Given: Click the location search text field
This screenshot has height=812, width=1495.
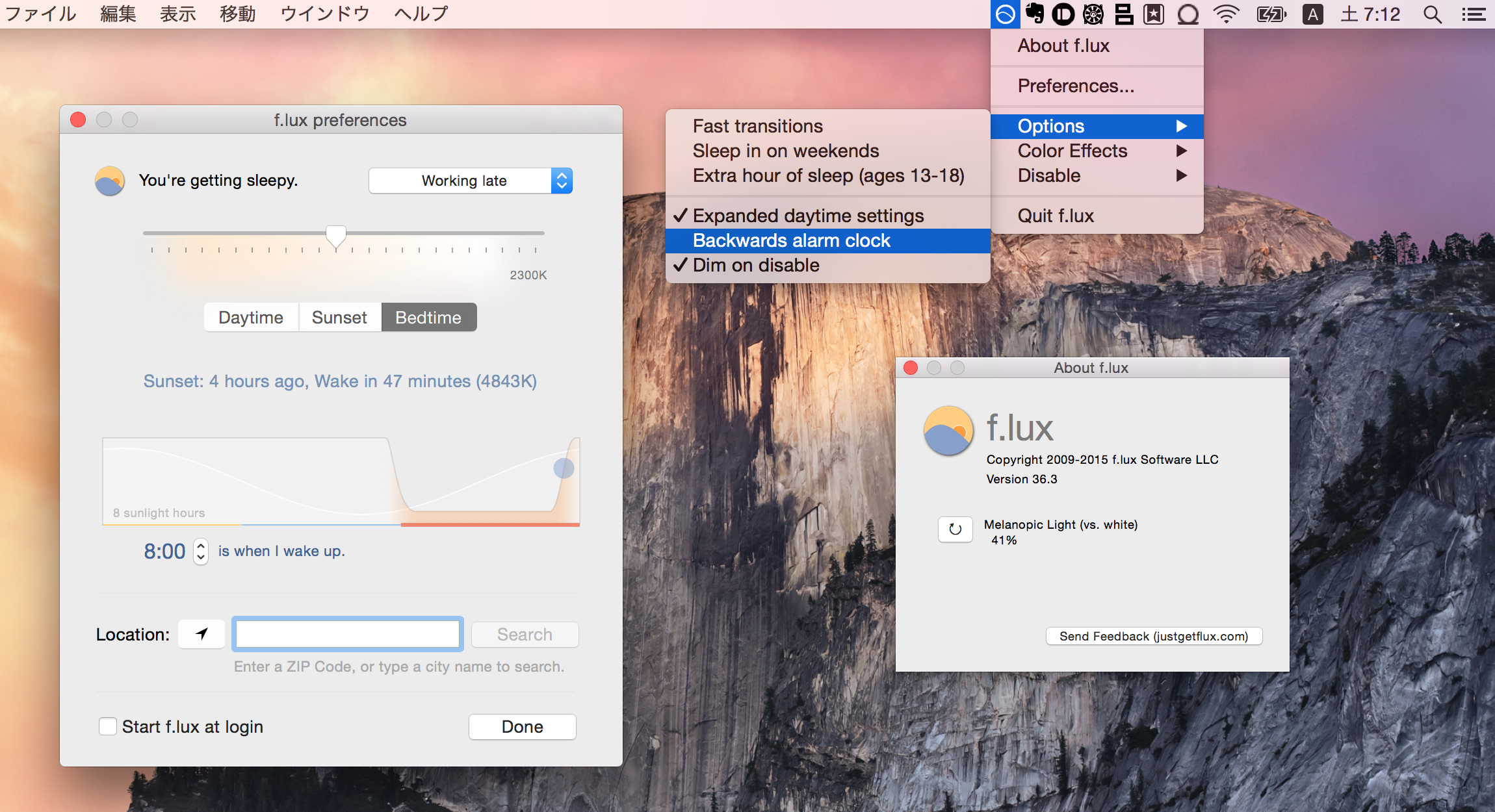Looking at the screenshot, I should pyautogui.click(x=348, y=634).
